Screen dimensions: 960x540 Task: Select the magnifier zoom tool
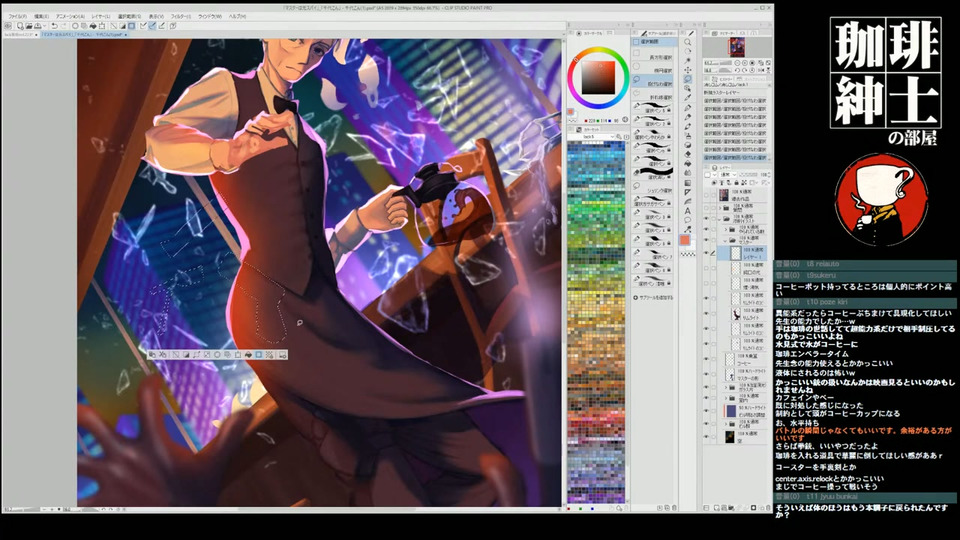coord(689,41)
